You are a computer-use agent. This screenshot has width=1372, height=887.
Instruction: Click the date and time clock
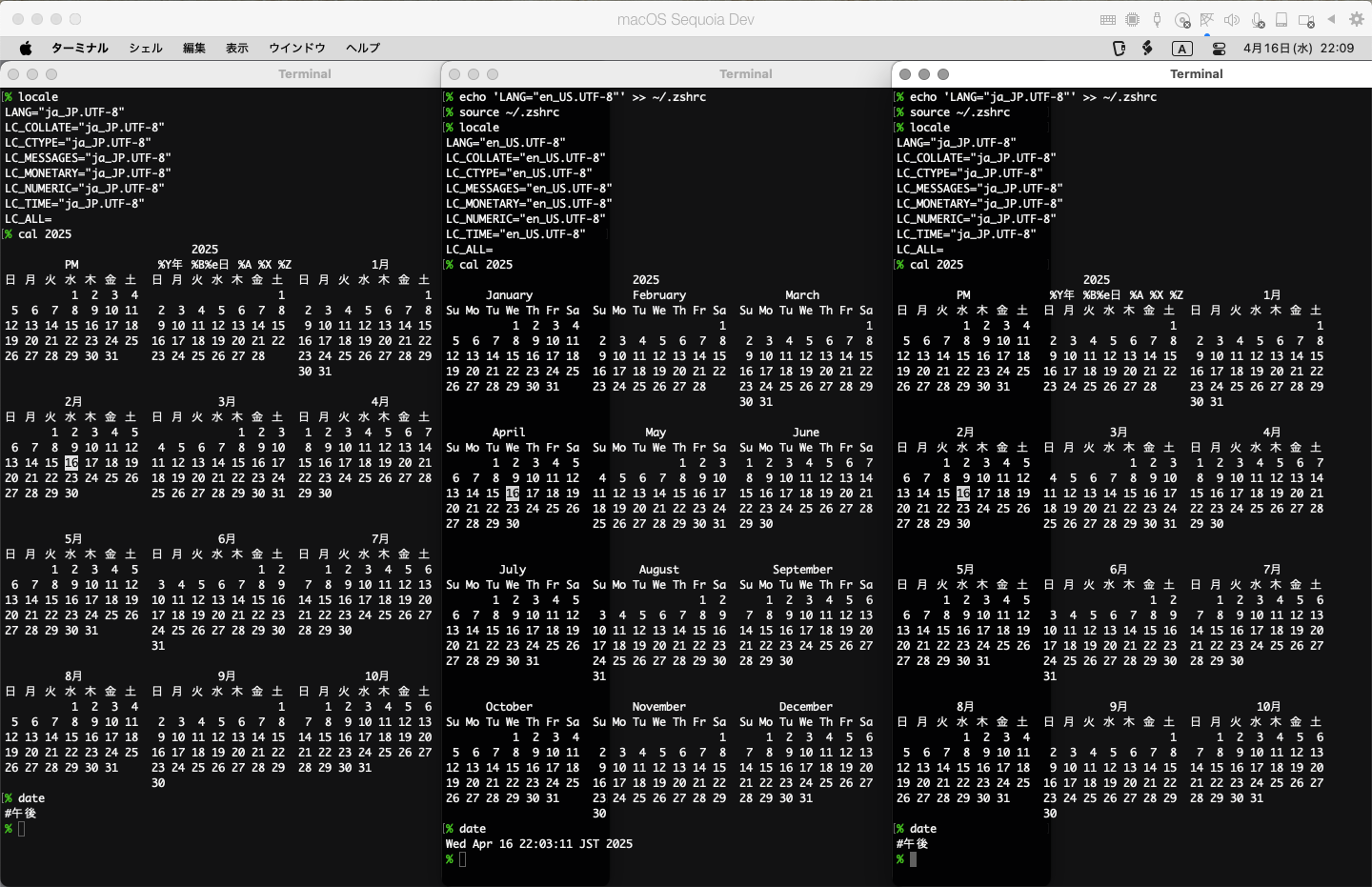point(1298,48)
